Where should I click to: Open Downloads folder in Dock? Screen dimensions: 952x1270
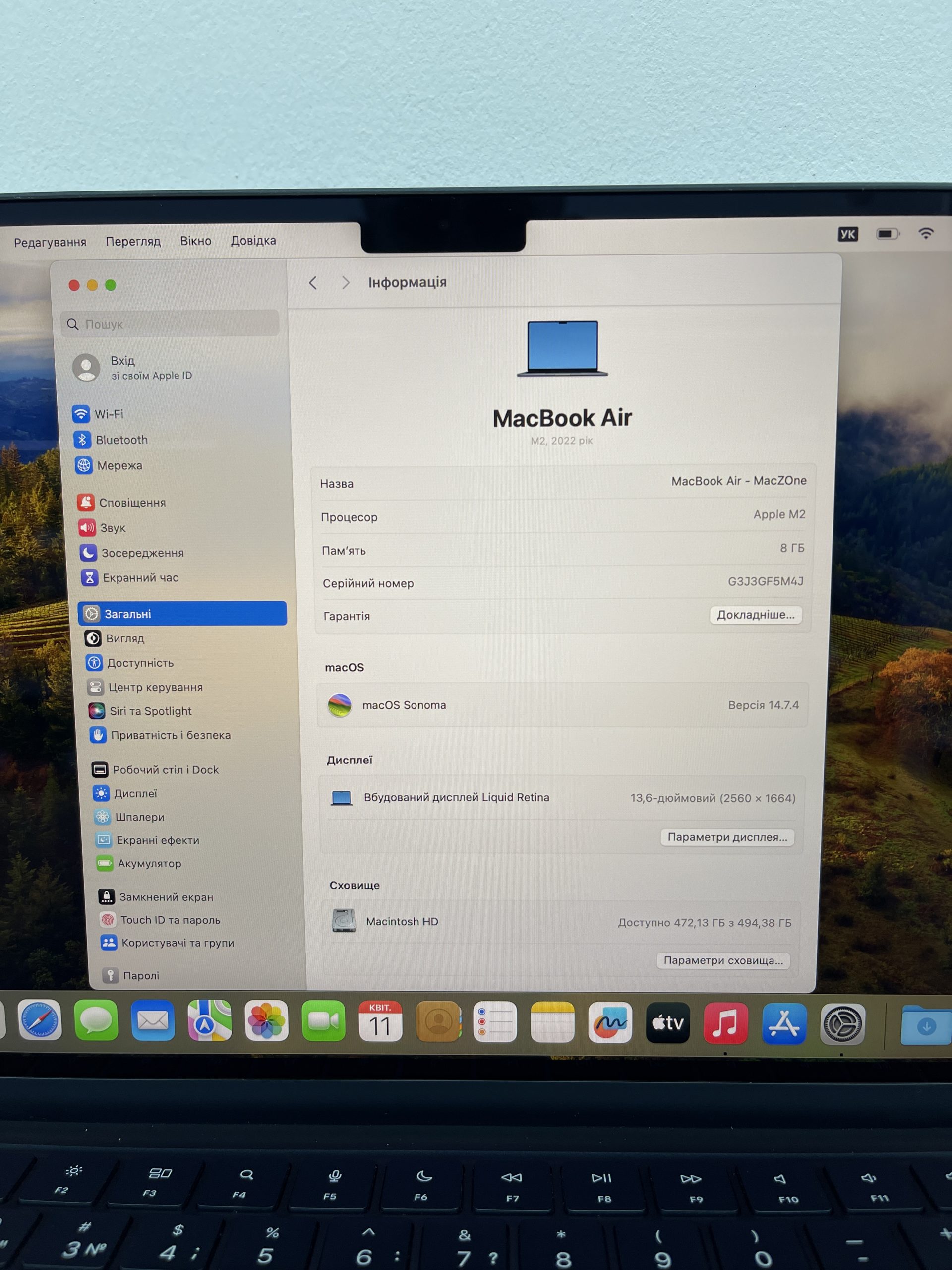pyautogui.click(x=926, y=1025)
